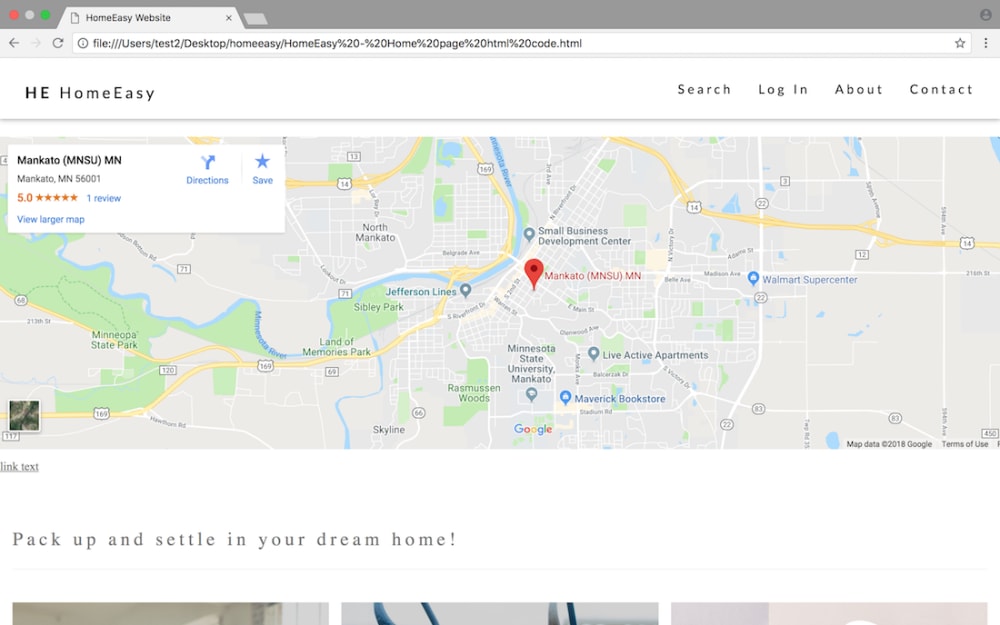Open the Contact nav item
Image resolution: width=1000 pixels, height=625 pixels.
pos(941,90)
